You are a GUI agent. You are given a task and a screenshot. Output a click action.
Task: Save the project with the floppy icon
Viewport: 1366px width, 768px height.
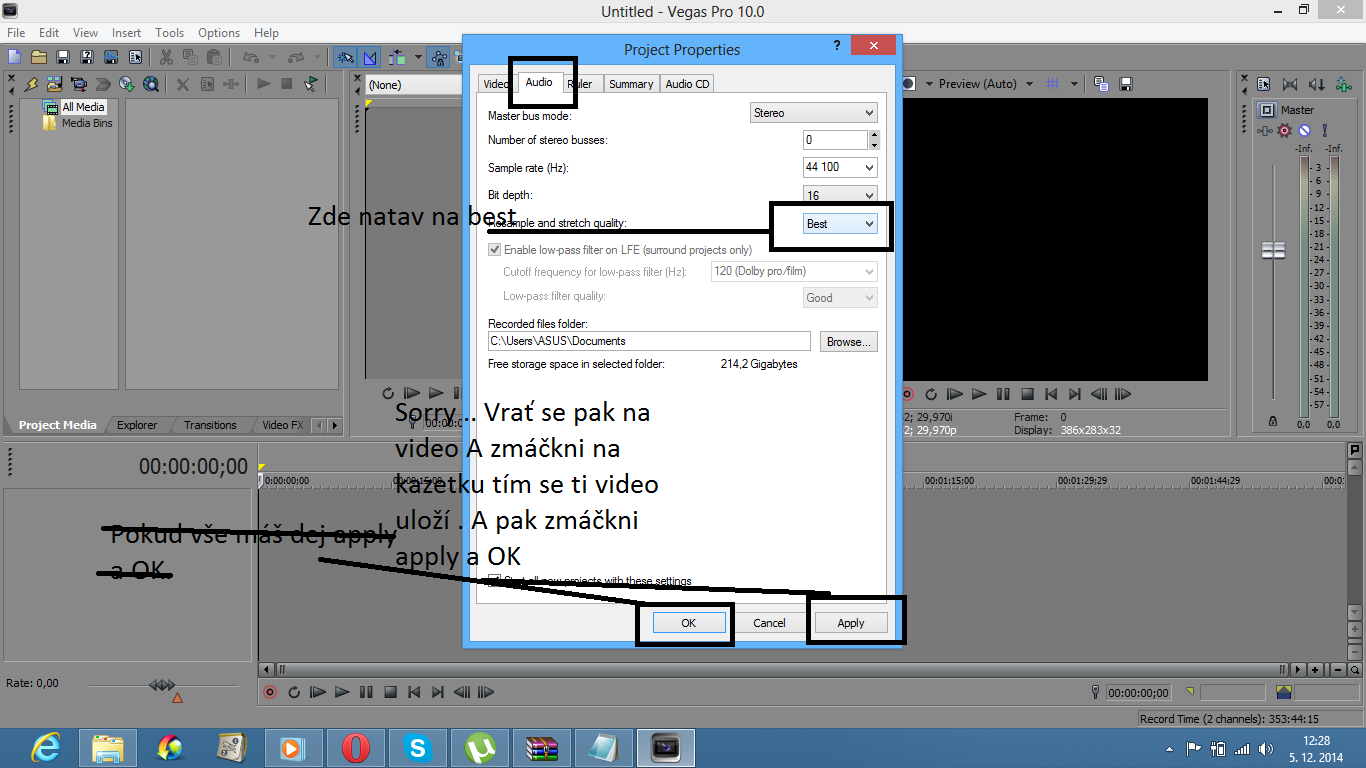click(62, 57)
